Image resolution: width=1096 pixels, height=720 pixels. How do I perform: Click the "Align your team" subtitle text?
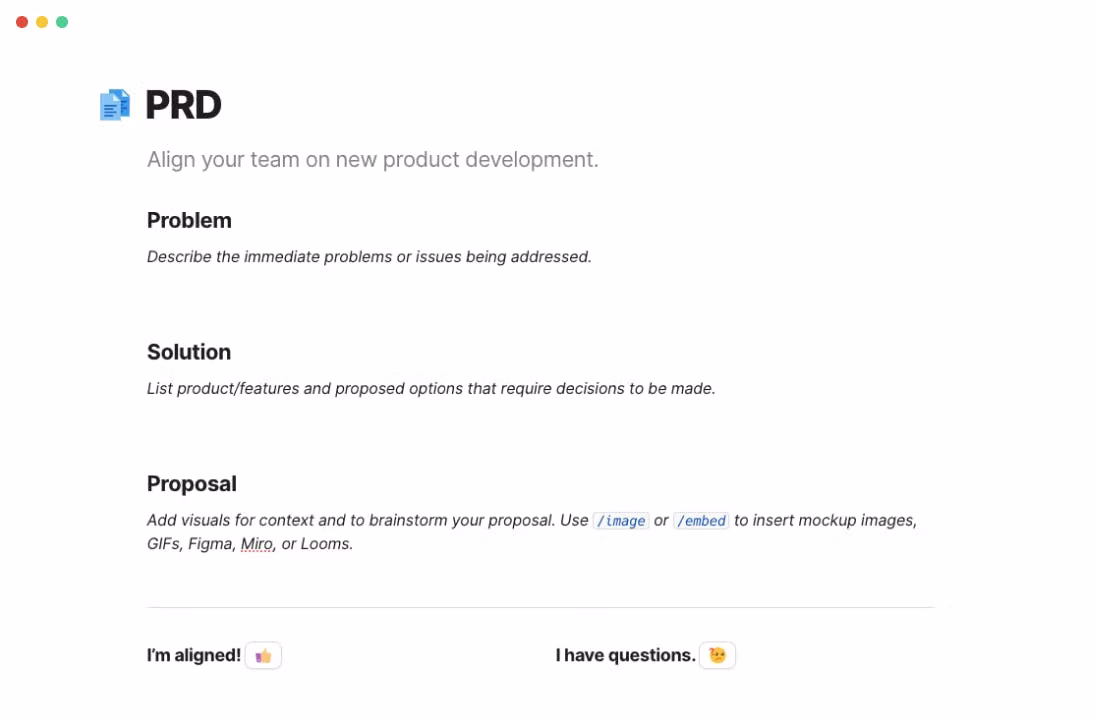click(x=372, y=160)
